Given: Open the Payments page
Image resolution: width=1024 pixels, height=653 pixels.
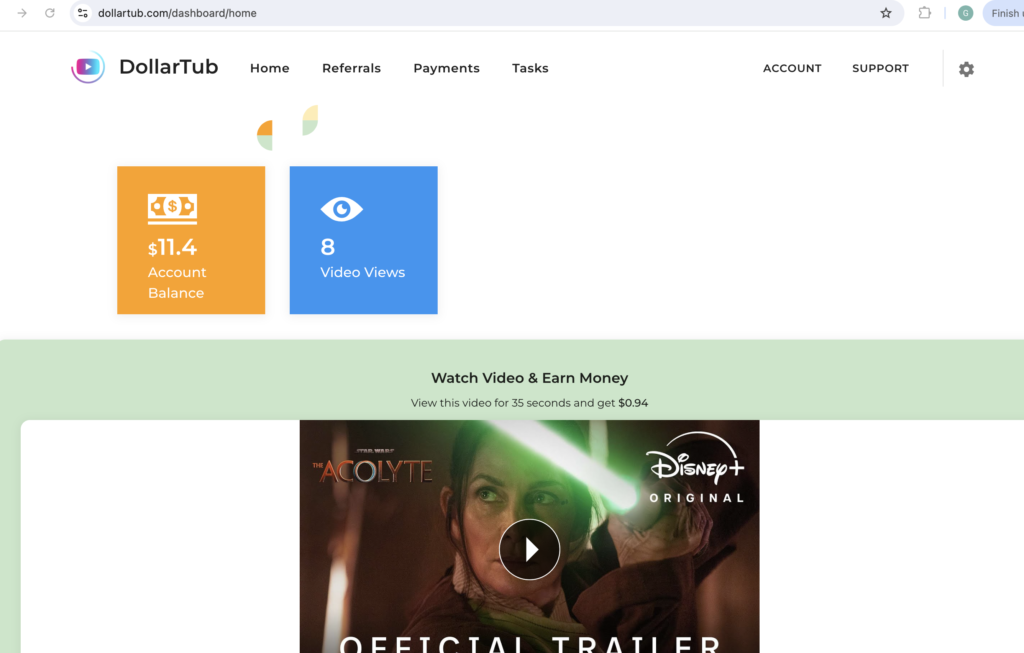Looking at the screenshot, I should click(447, 69).
